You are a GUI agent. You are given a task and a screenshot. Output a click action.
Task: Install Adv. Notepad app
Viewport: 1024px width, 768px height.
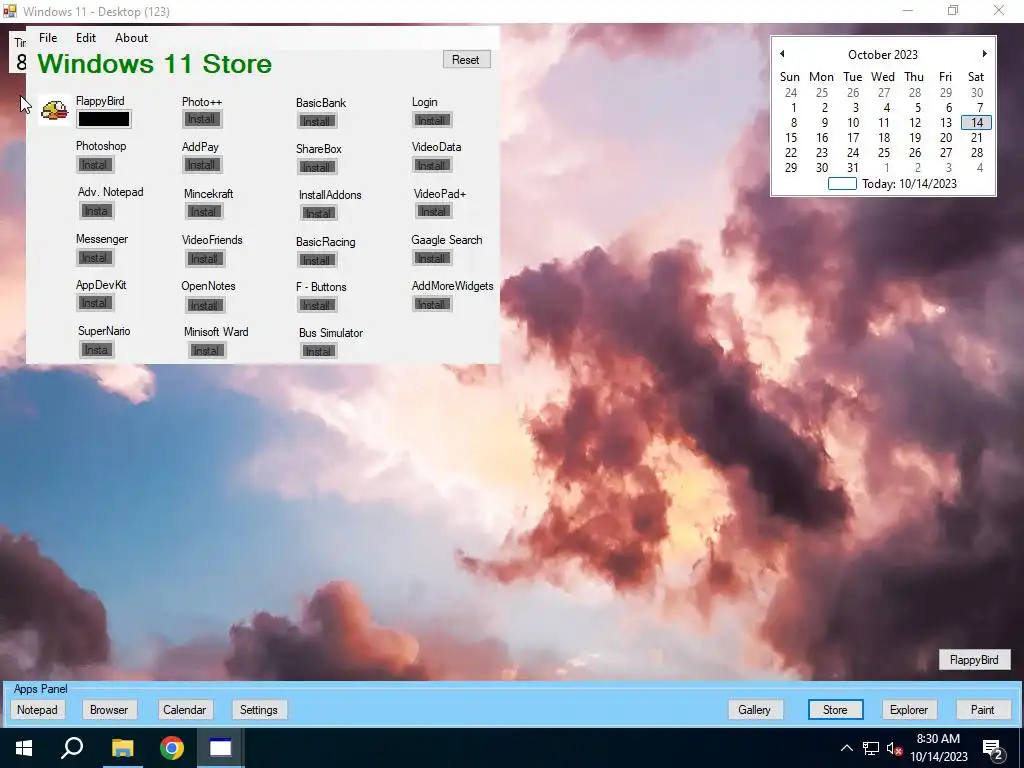click(x=97, y=211)
